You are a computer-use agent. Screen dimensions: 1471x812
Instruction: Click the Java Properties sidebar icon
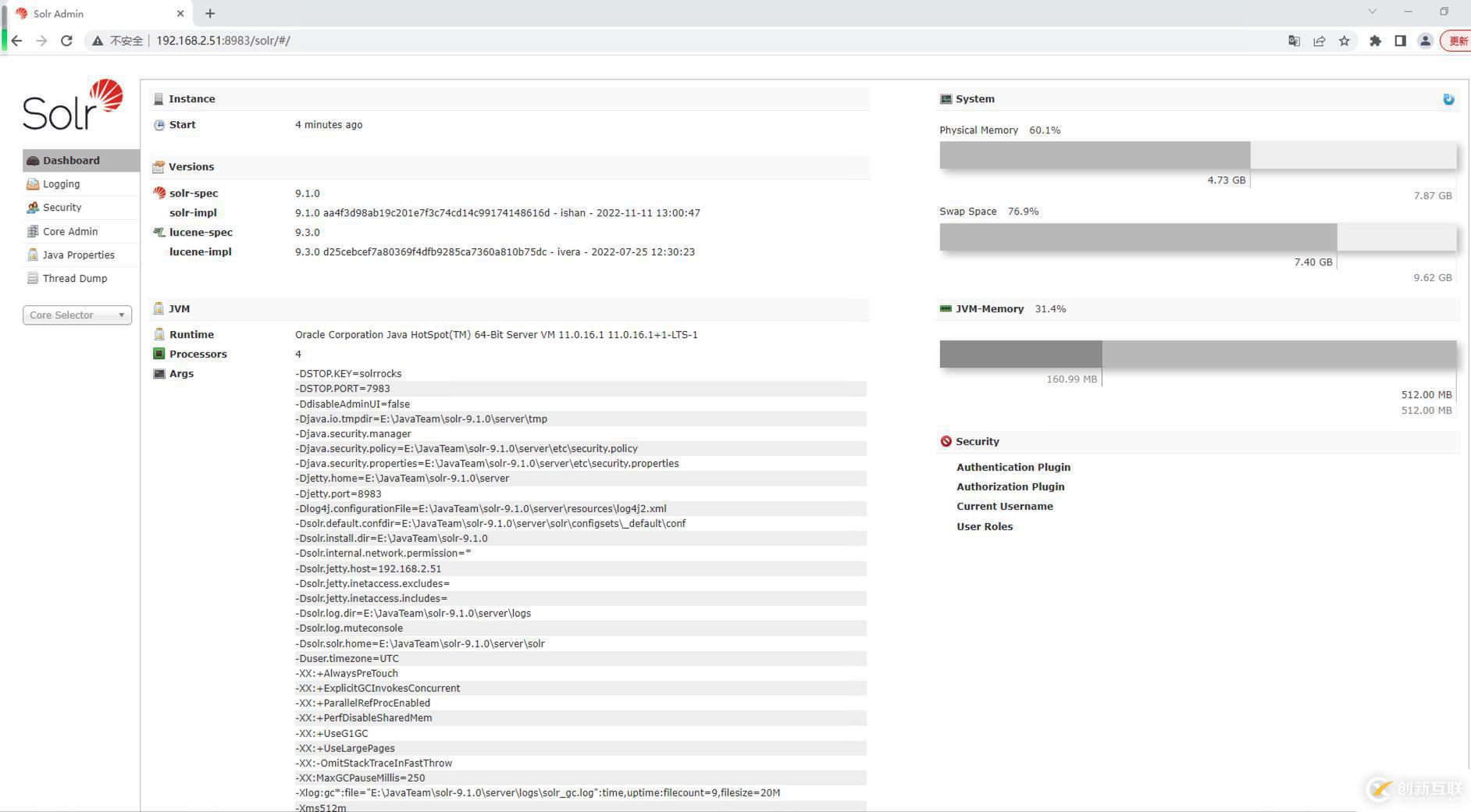[x=33, y=255]
